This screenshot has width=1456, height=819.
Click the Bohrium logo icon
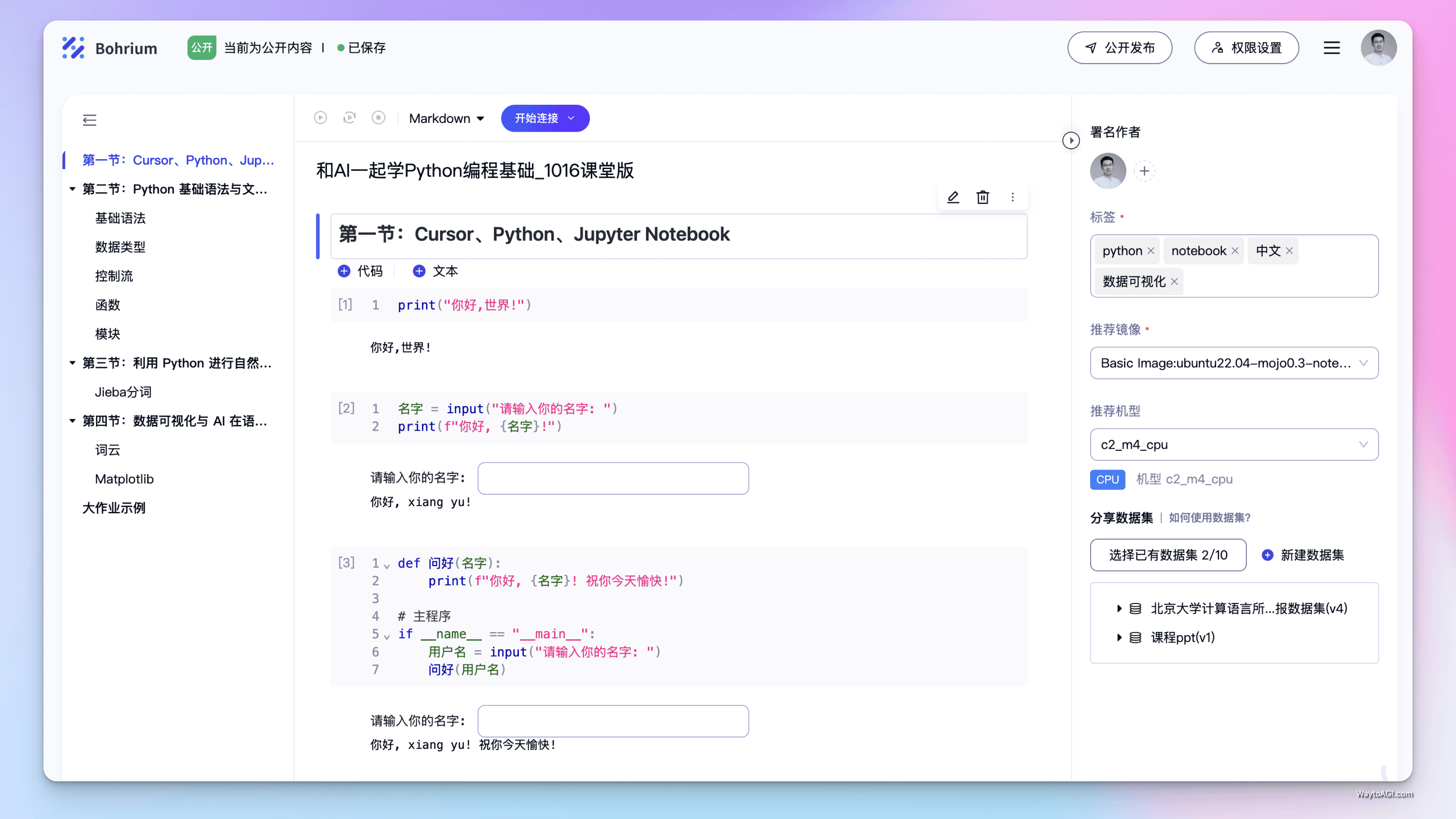coord(73,48)
